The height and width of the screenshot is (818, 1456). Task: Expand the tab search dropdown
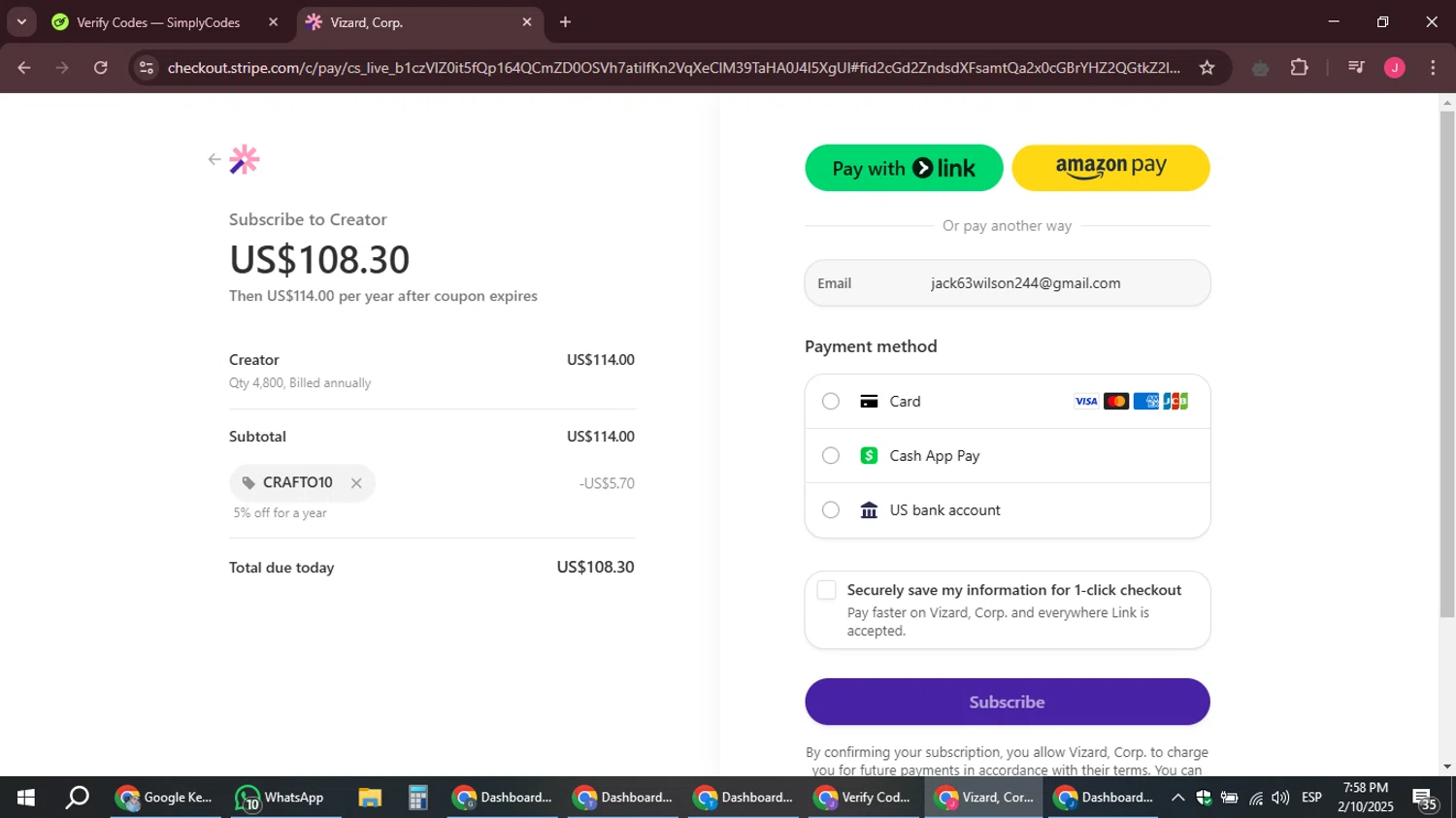[21, 22]
